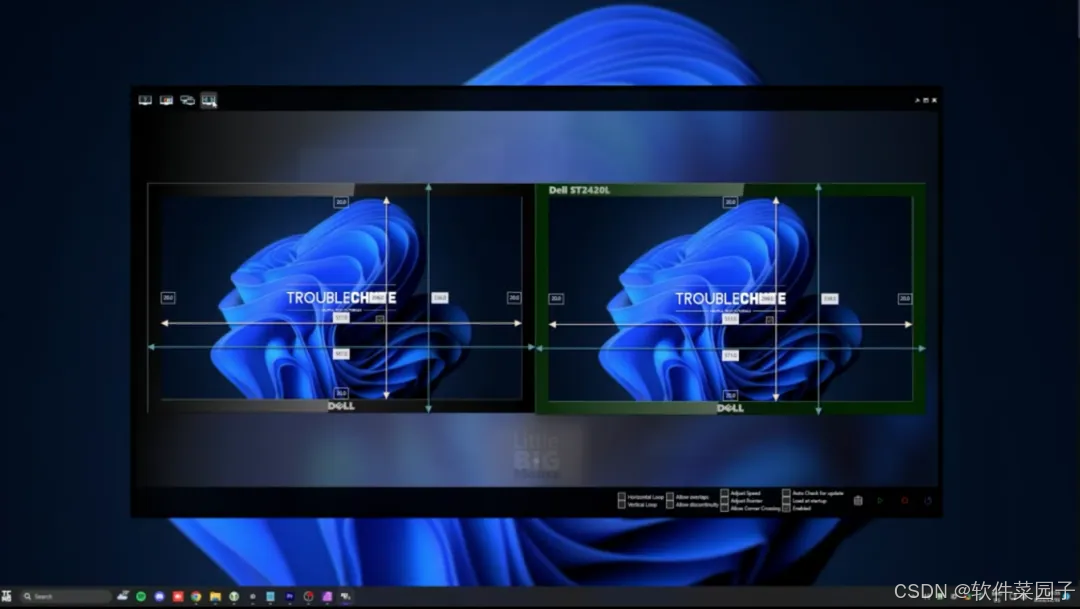Open the red-black circular icon on taskbar
Screen dimensions: 1080x609
coord(309,597)
